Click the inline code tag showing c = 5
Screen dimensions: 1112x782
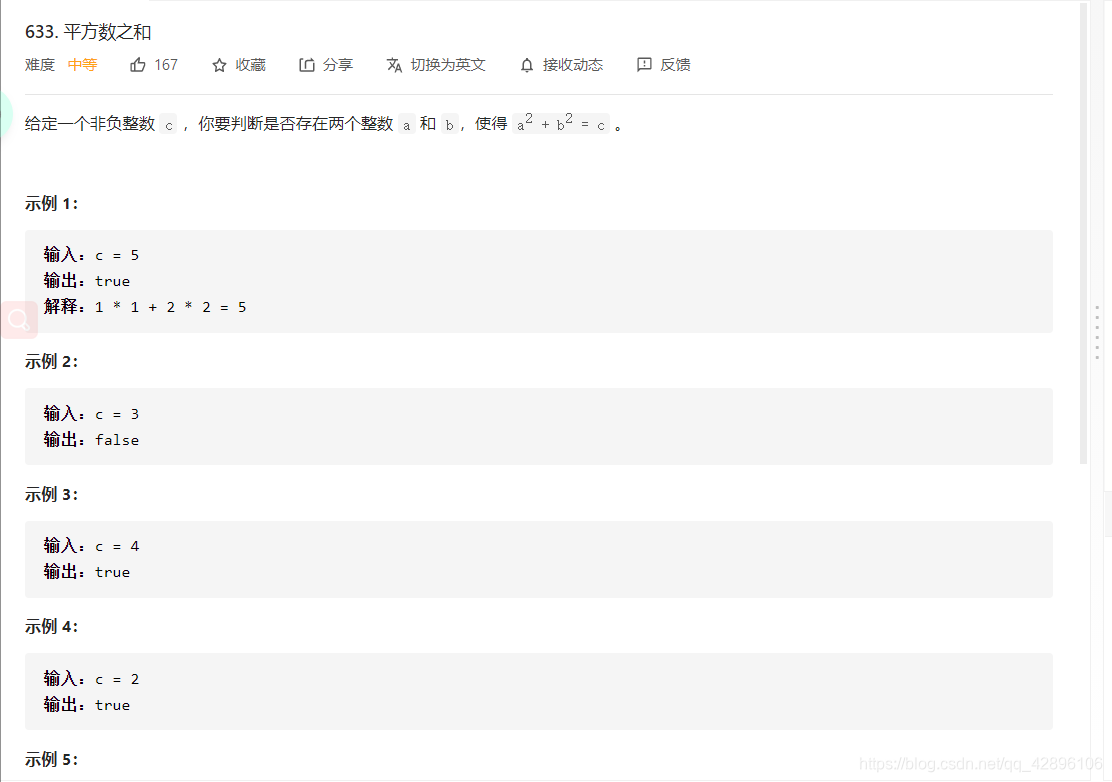tap(116, 255)
